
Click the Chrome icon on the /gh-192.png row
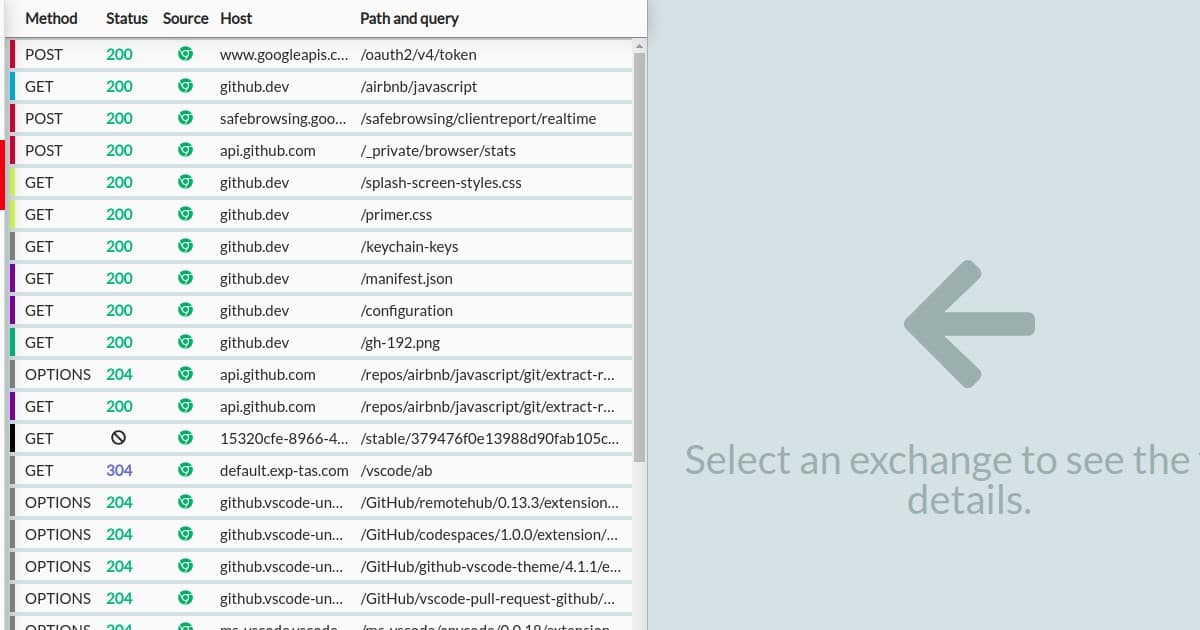(185, 342)
